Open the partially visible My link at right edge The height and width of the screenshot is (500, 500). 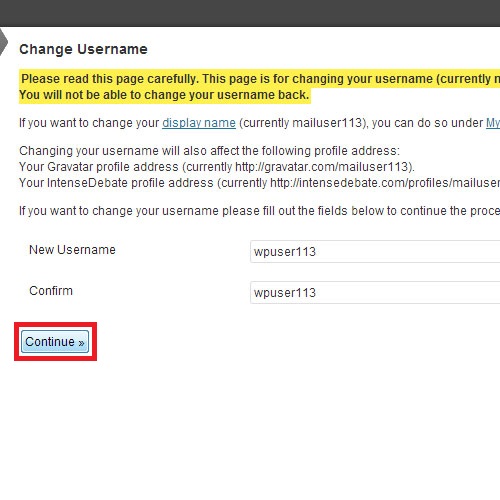493,123
